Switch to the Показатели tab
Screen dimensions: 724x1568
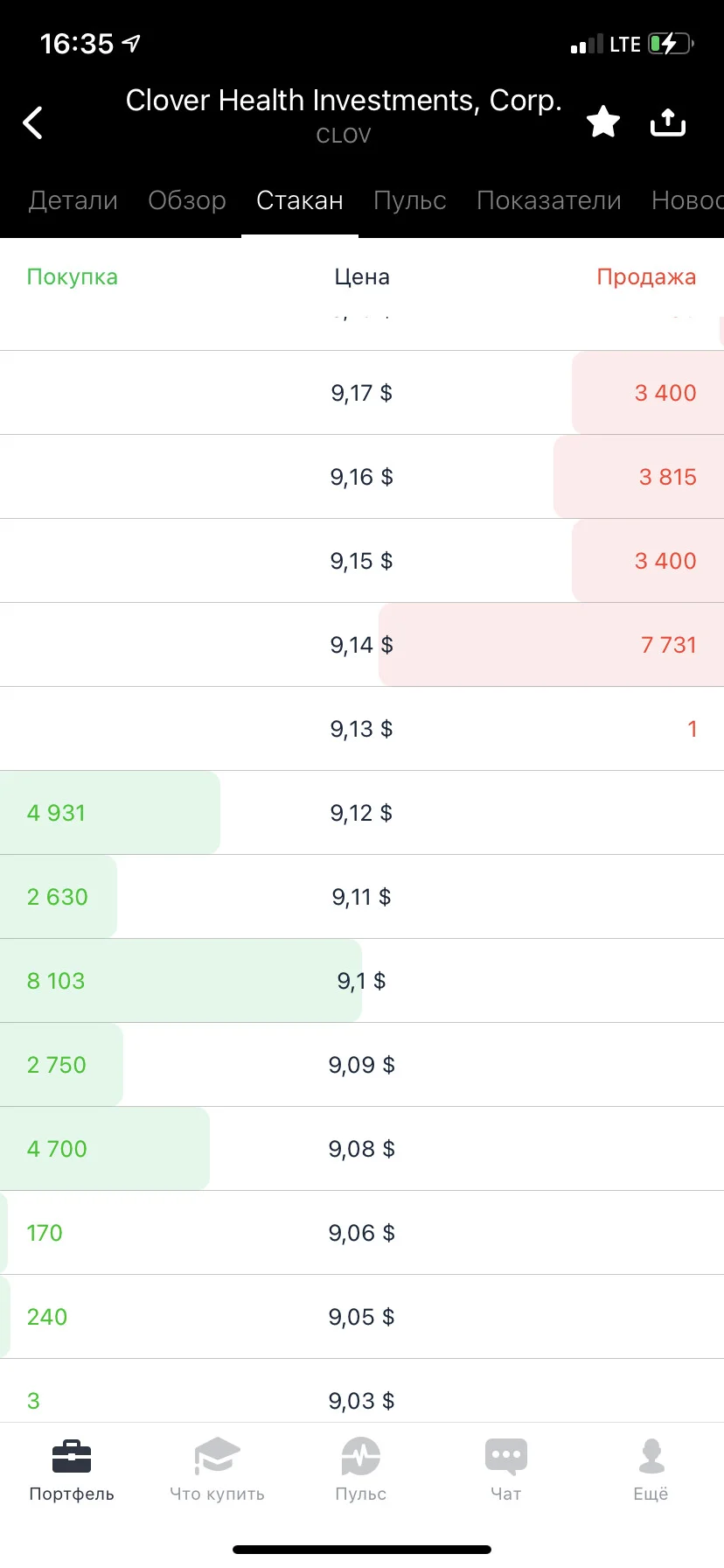[x=549, y=200]
